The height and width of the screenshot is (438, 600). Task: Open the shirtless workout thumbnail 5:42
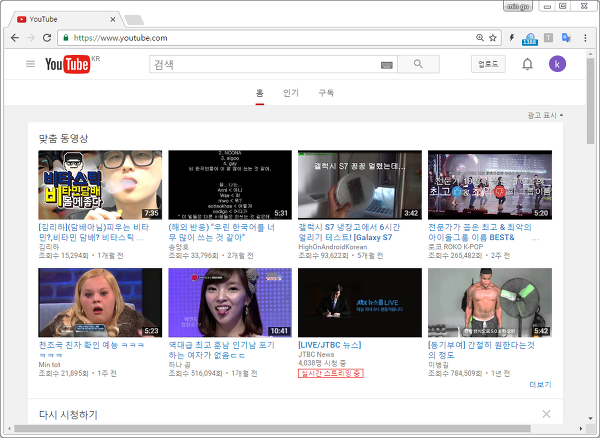[490, 303]
